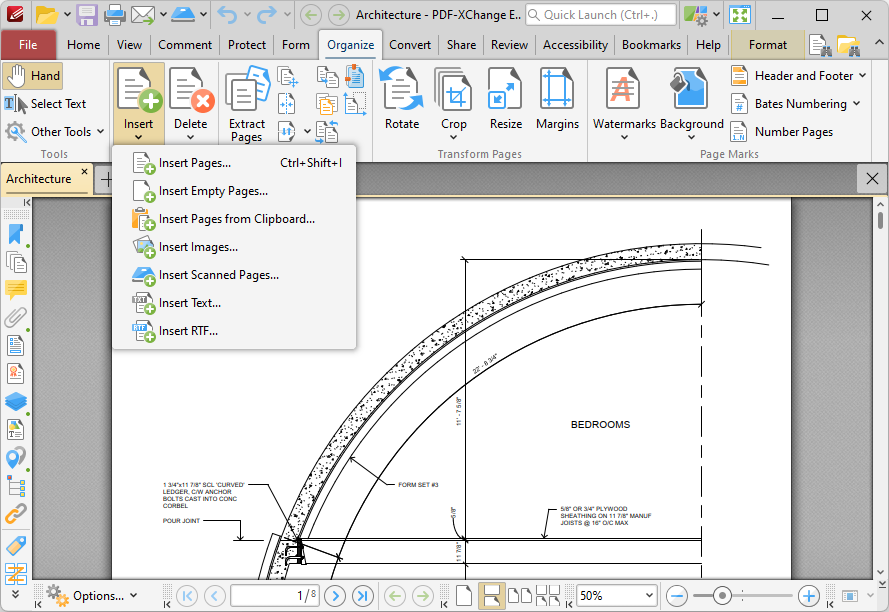This screenshot has width=889, height=612.
Task: Switch to two pages continuous layout
Action: (548, 596)
